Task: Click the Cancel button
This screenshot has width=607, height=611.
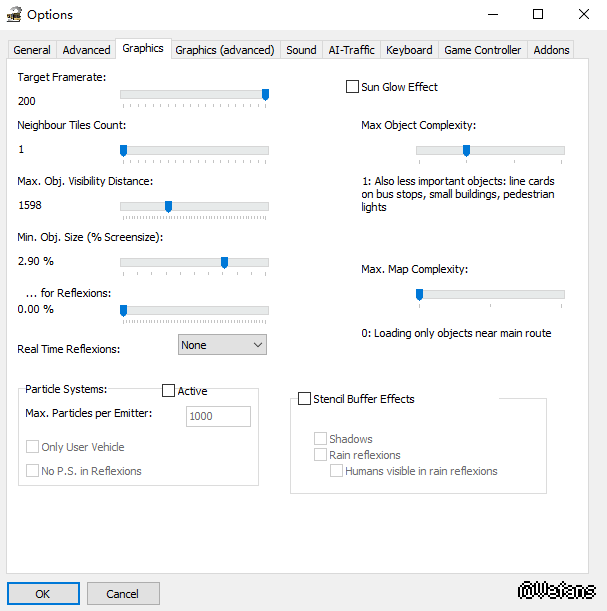Action: 122,593
